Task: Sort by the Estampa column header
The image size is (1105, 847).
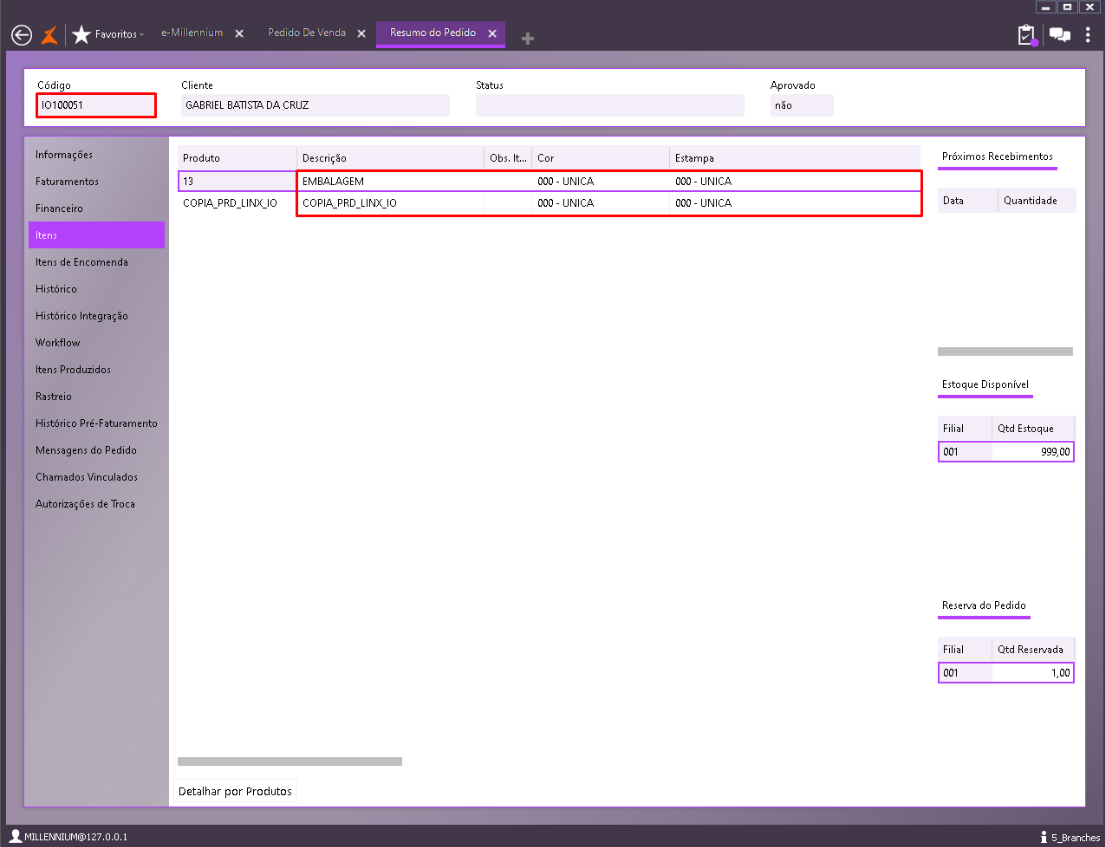Action: tap(795, 158)
